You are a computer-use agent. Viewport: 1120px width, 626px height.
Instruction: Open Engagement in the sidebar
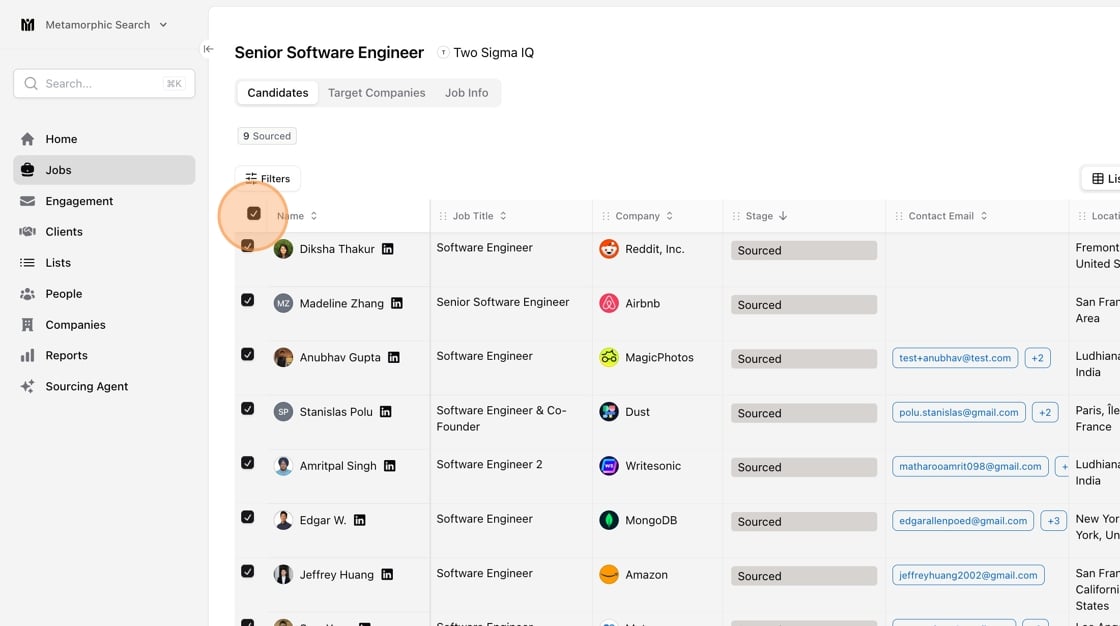[104, 201]
